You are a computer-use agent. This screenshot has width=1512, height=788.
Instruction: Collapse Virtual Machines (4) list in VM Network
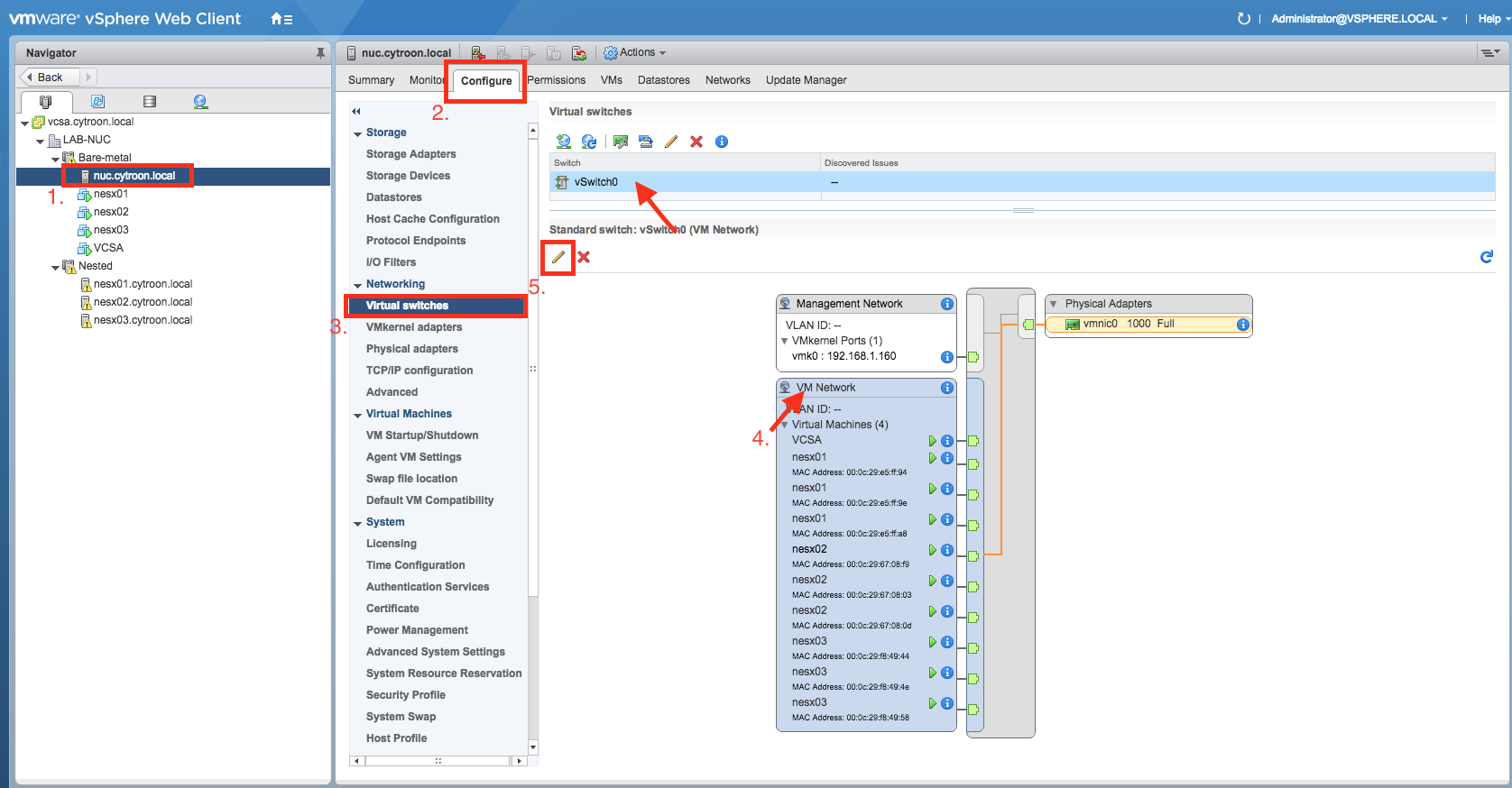784,425
